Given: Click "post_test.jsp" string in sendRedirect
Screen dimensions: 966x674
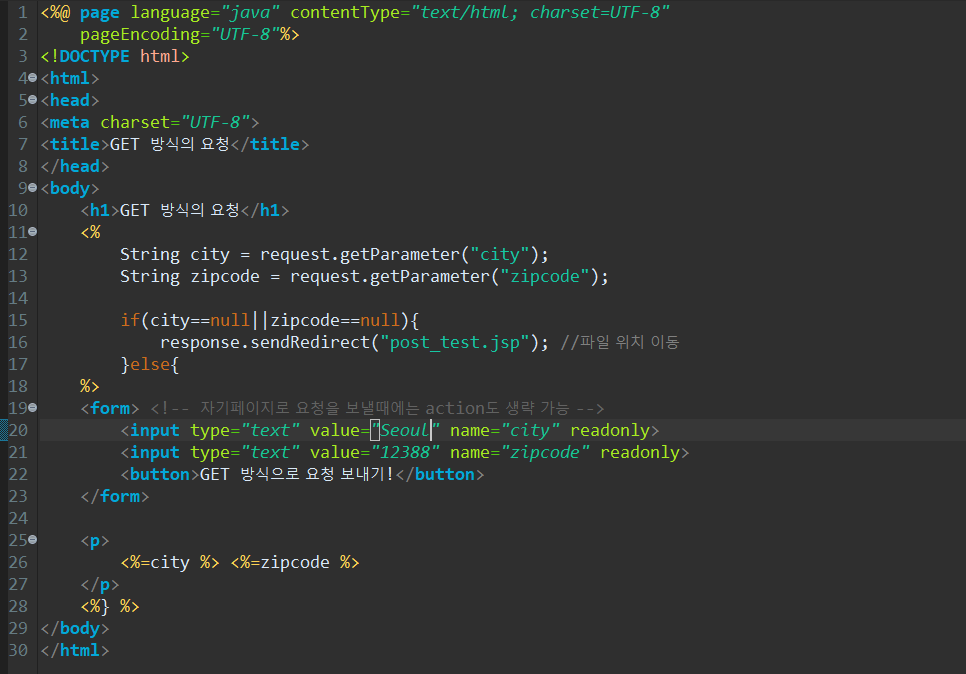Looking at the screenshot, I should [455, 343].
